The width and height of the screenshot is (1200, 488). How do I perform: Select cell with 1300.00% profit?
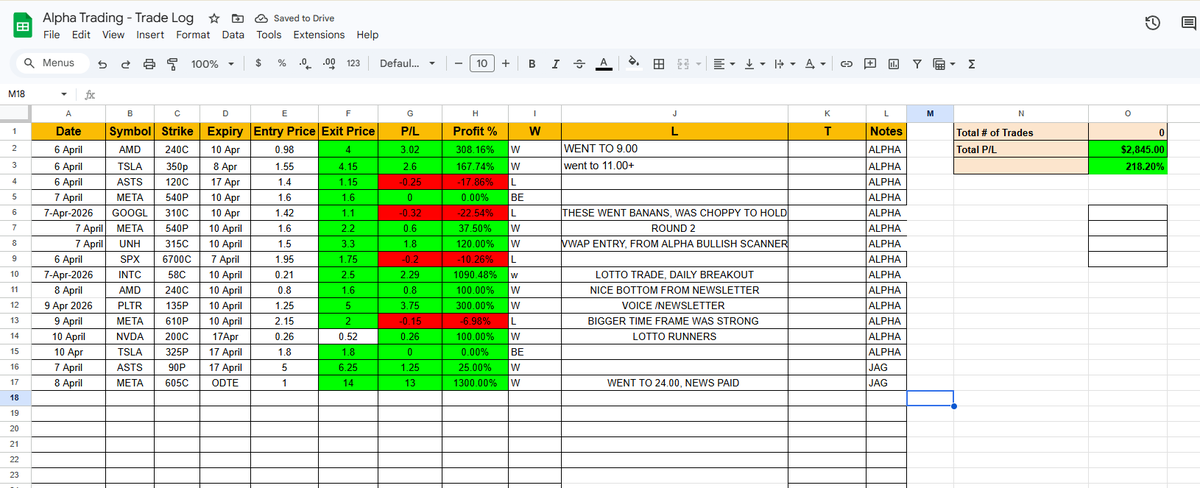[x=475, y=383]
